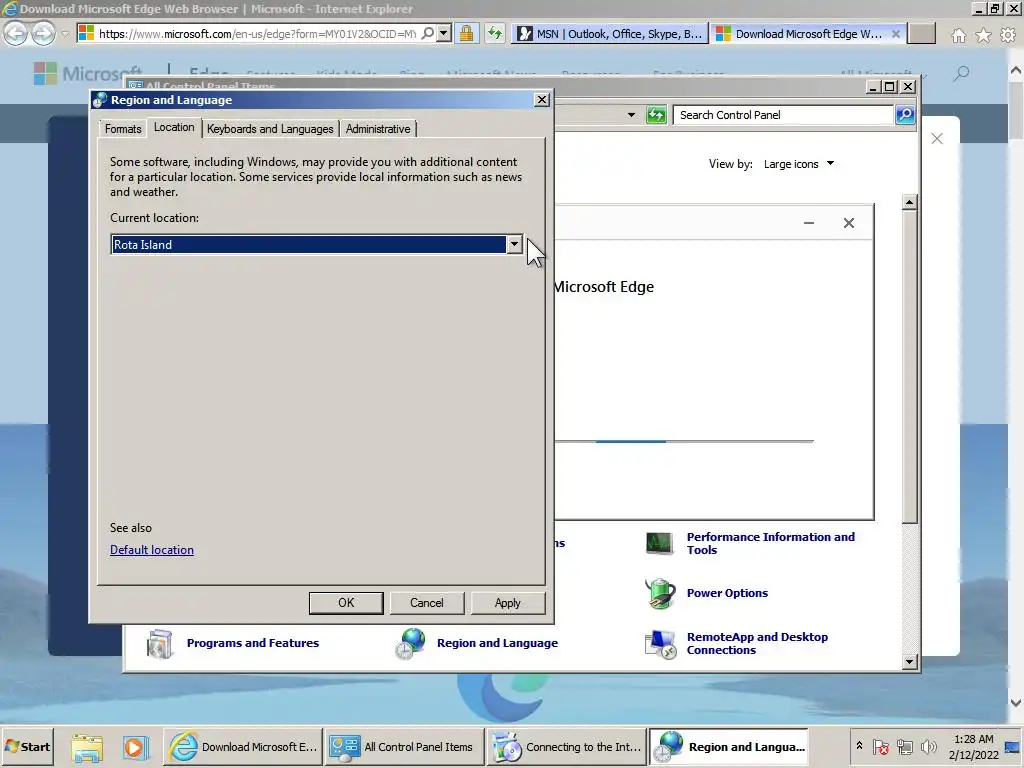Click Control Panel scrollbar down arrow
Screen dimensions: 1024x768
909,662
